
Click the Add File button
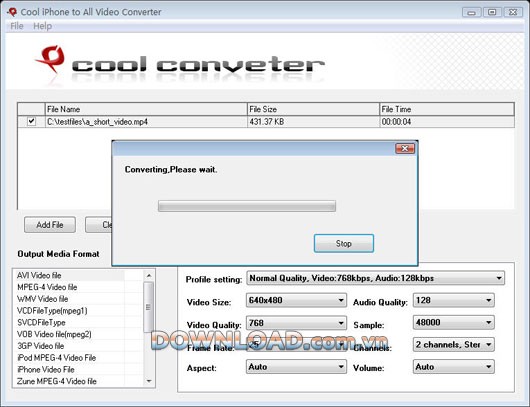50,225
